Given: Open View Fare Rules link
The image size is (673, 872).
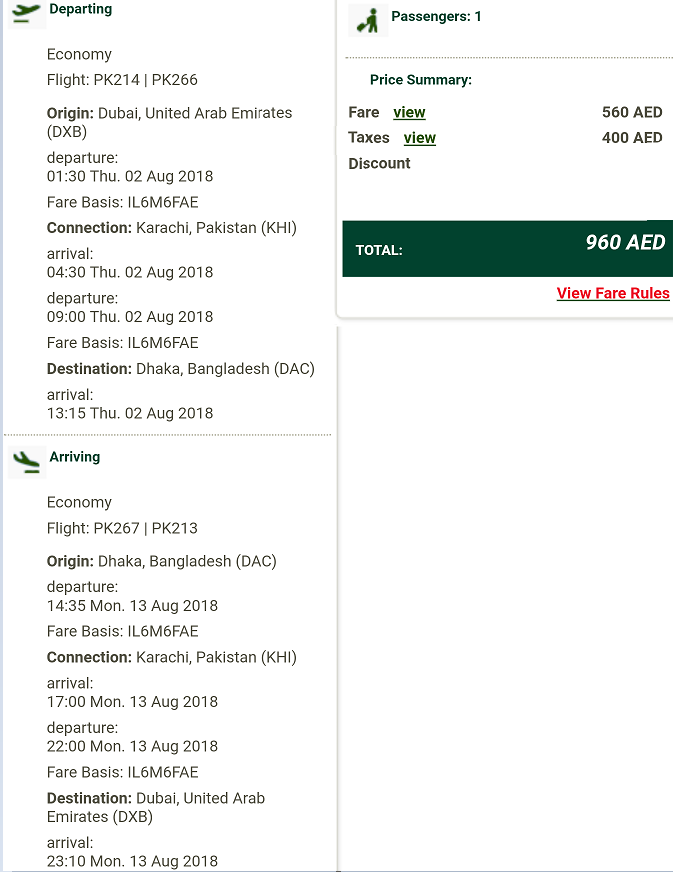Looking at the screenshot, I should click(613, 293).
